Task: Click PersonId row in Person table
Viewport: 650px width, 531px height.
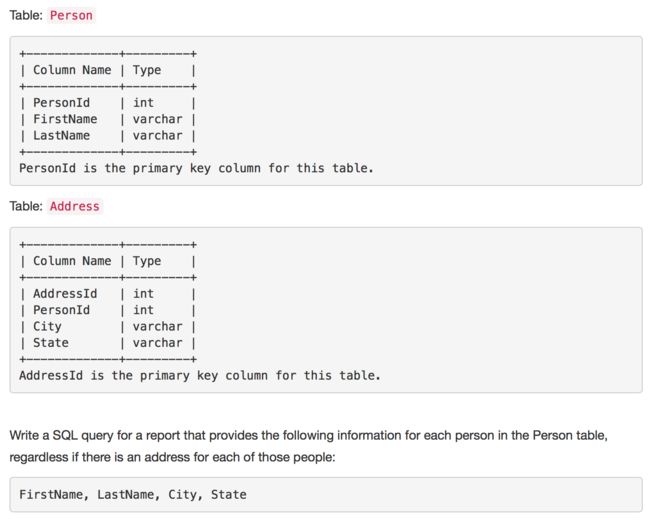Action: [x=108, y=103]
